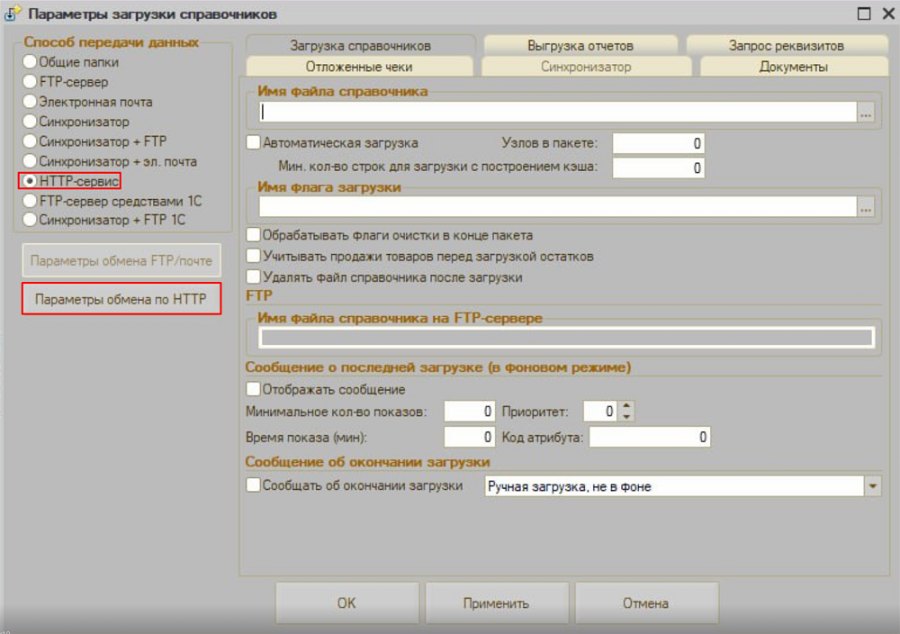Click the Приоритет value field
Screen dimensions: 900x634
600,411
